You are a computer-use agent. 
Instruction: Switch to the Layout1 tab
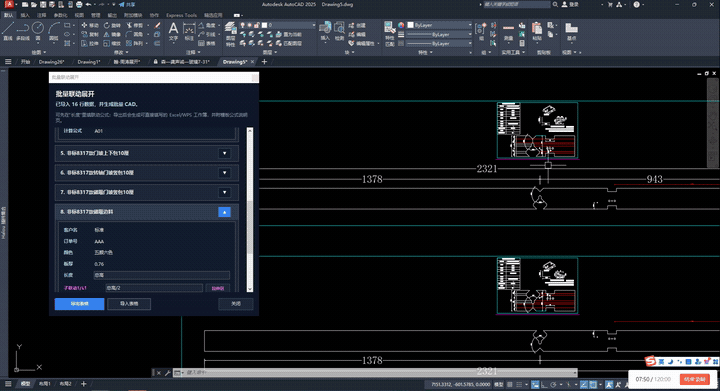pyautogui.click(x=45, y=384)
